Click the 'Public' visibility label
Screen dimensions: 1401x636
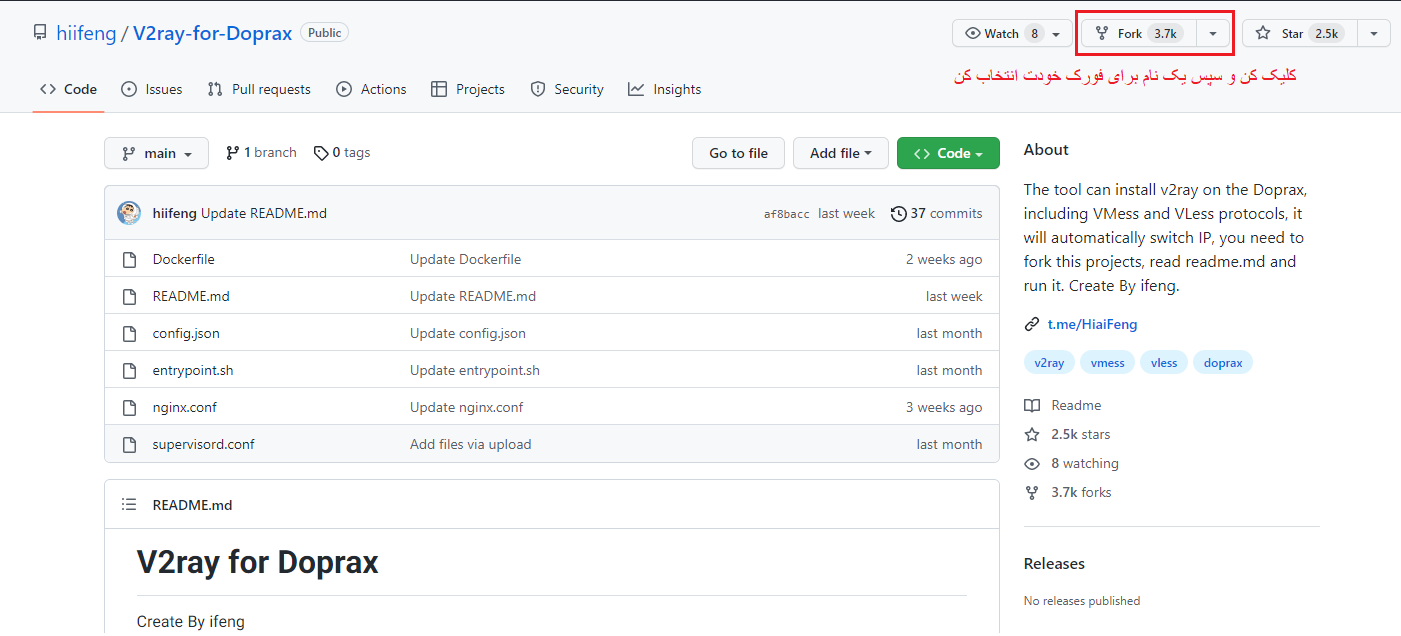[x=324, y=32]
